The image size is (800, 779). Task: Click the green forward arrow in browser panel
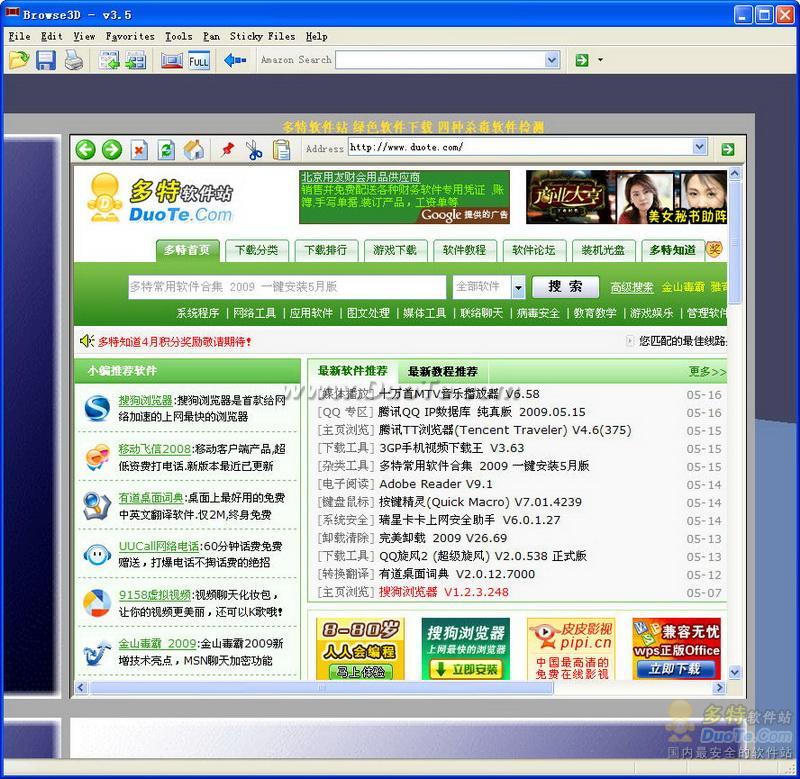point(112,149)
